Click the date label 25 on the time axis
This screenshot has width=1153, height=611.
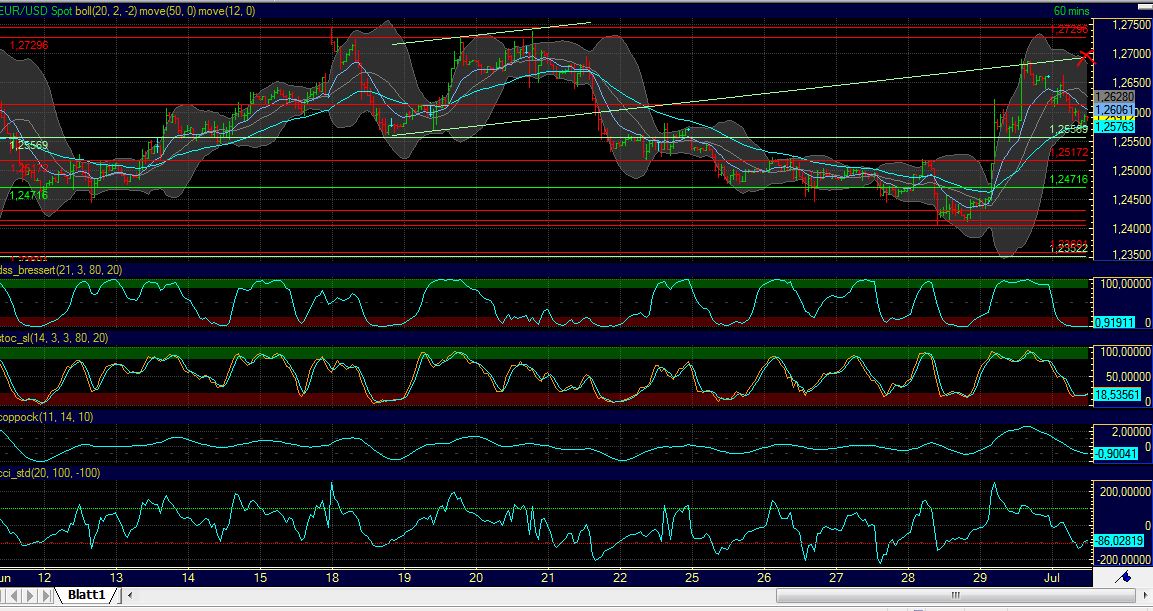pyautogui.click(x=692, y=577)
